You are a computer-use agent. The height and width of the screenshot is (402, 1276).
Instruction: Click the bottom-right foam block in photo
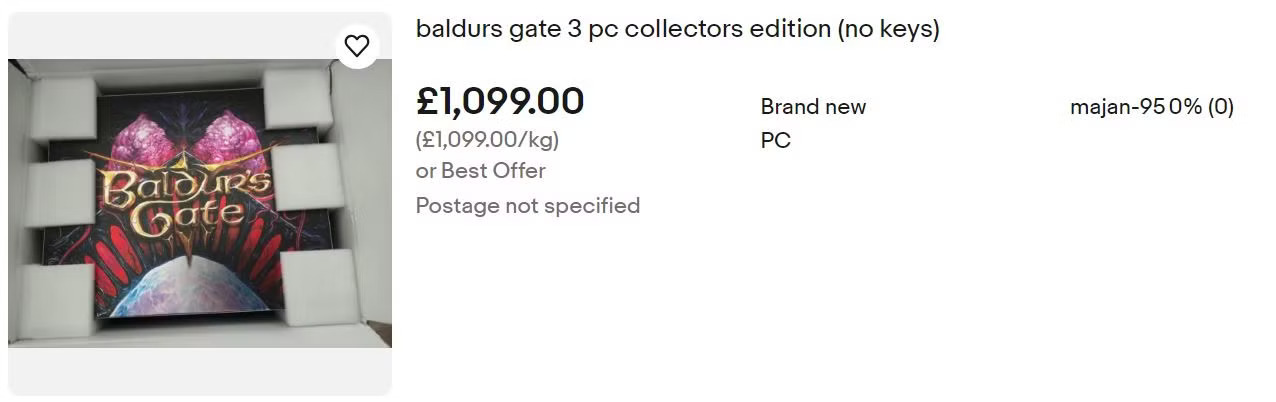(316, 286)
